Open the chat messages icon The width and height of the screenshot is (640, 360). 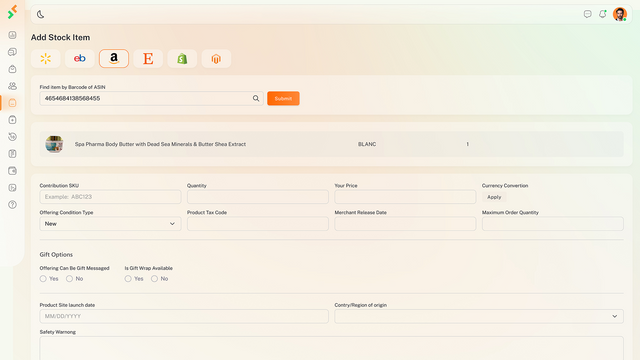coord(587,14)
